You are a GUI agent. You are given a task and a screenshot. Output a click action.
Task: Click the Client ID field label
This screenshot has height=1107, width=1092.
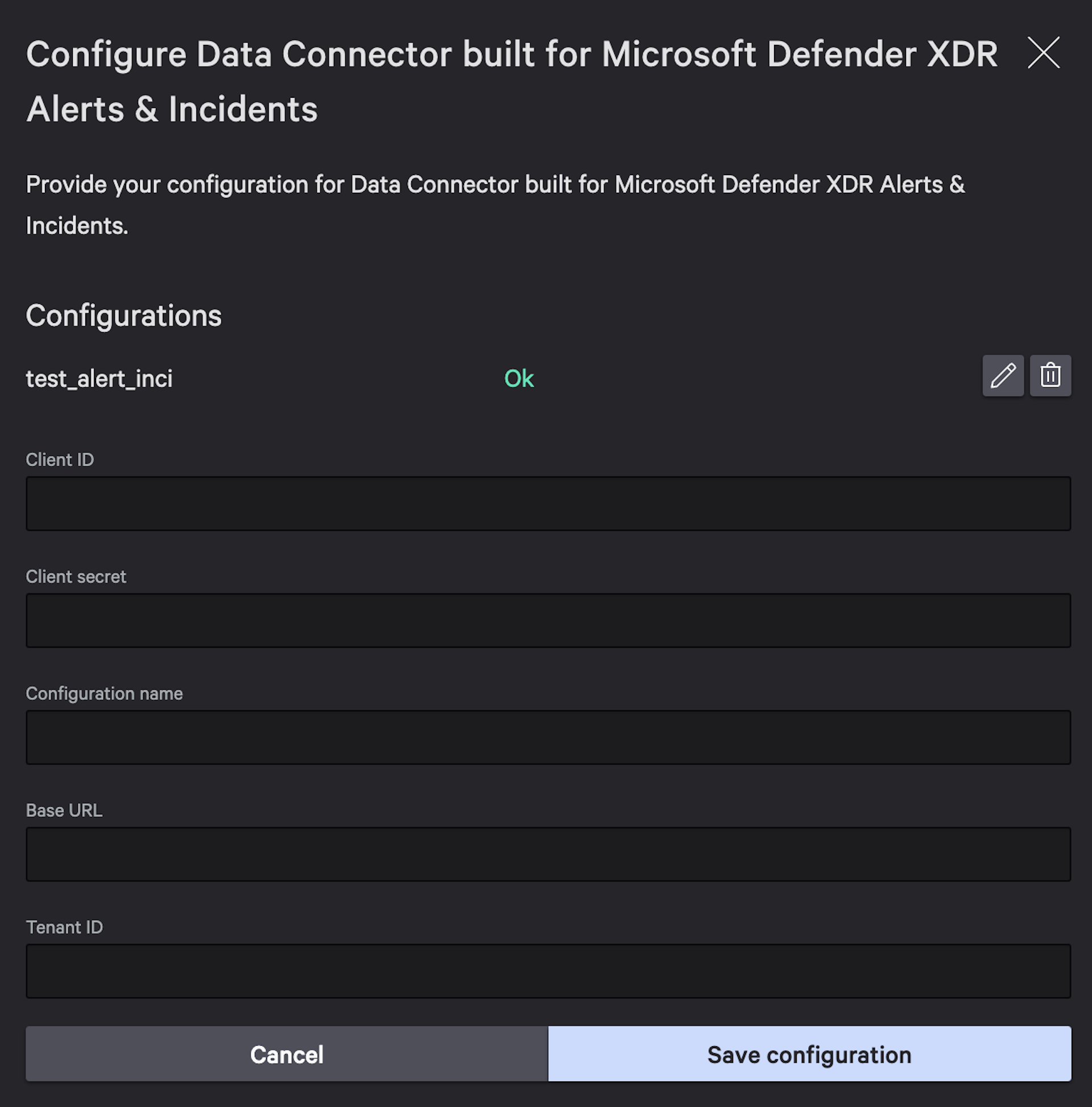click(x=60, y=459)
